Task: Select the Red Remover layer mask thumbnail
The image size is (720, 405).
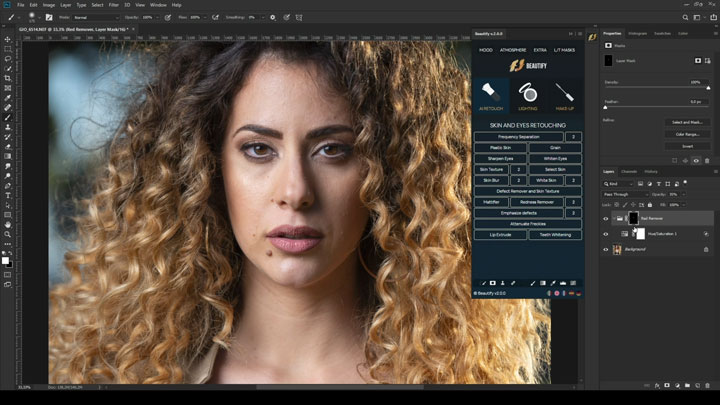Action: point(633,219)
